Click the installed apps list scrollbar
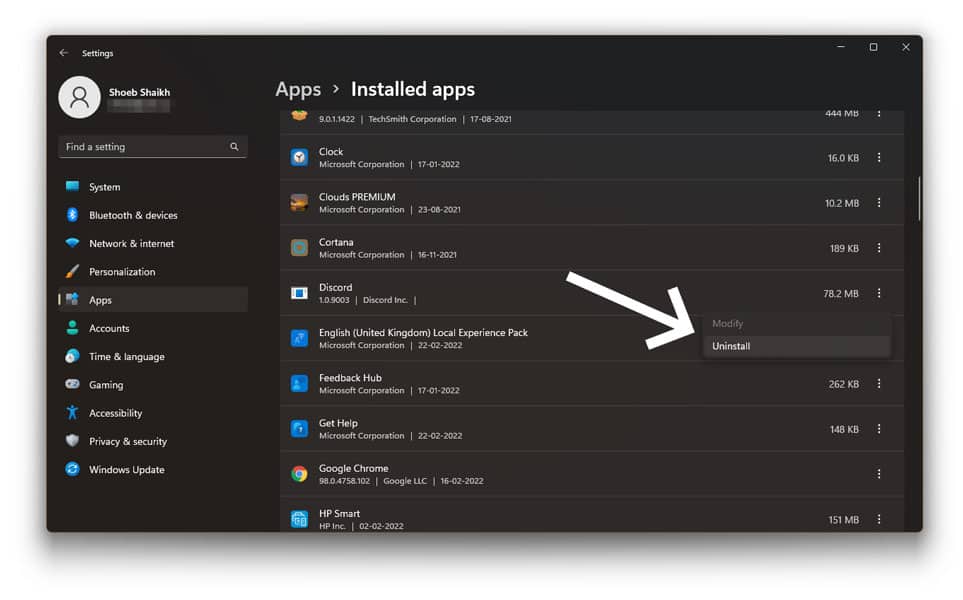 (x=919, y=198)
